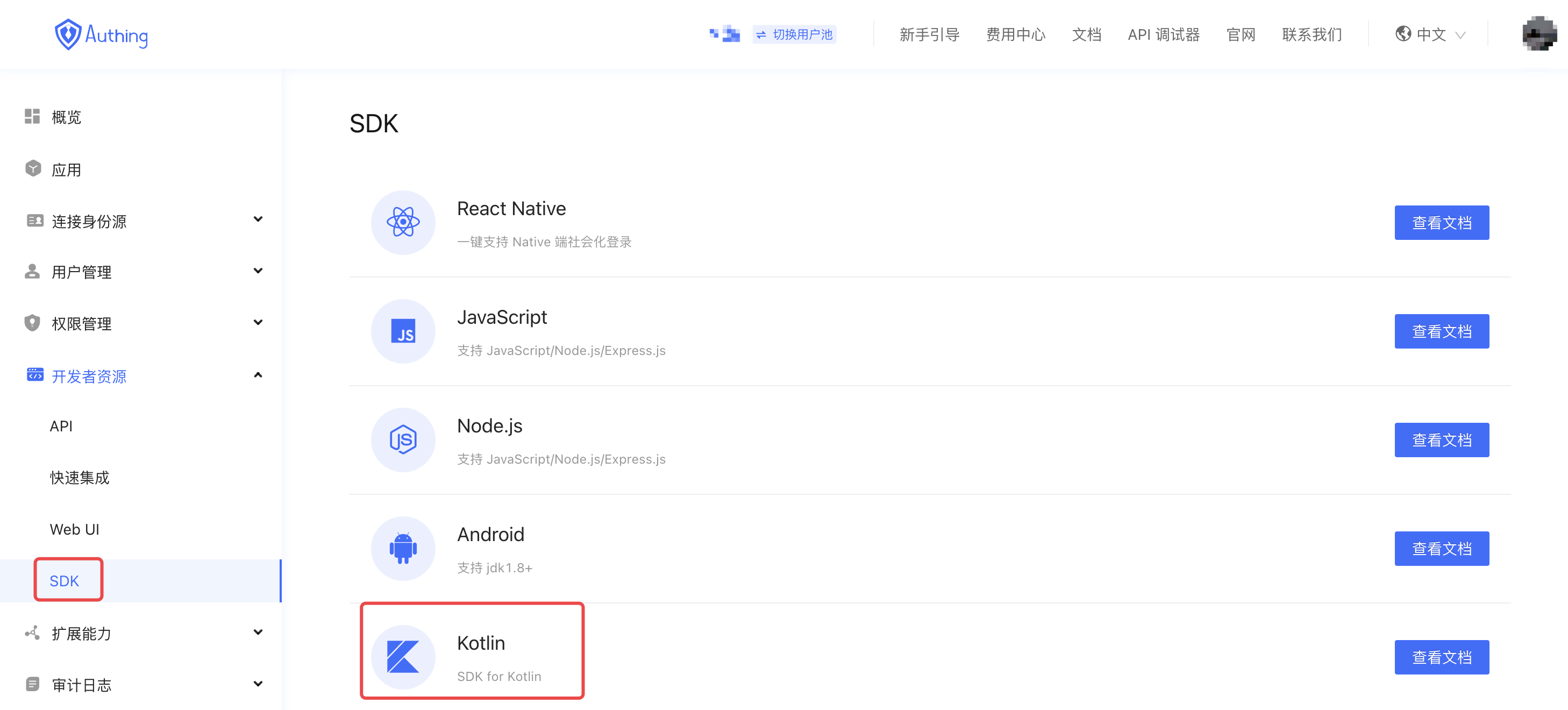Click the JavaScript JS logo icon
This screenshot has height=710, width=1568.
pos(403,331)
